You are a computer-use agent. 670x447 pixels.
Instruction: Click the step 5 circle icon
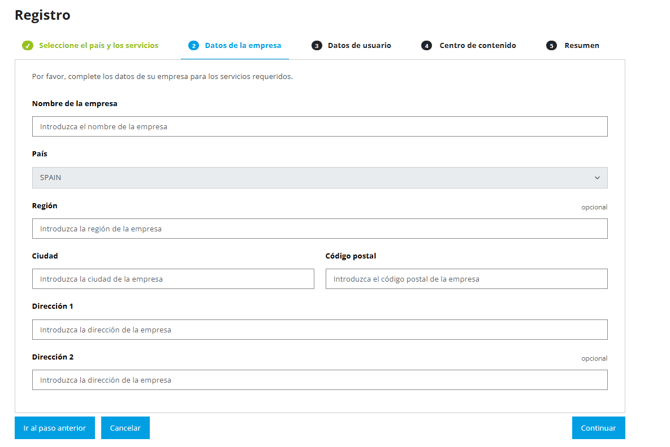tap(552, 45)
